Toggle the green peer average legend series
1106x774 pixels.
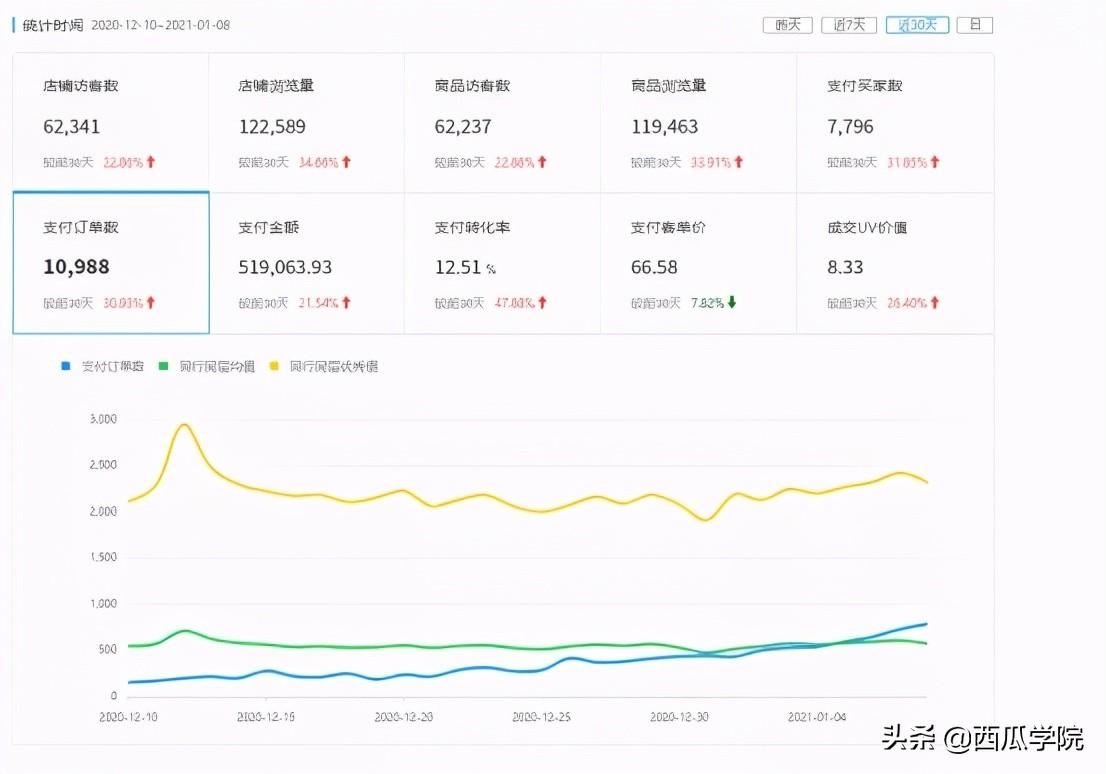[x=207, y=366]
